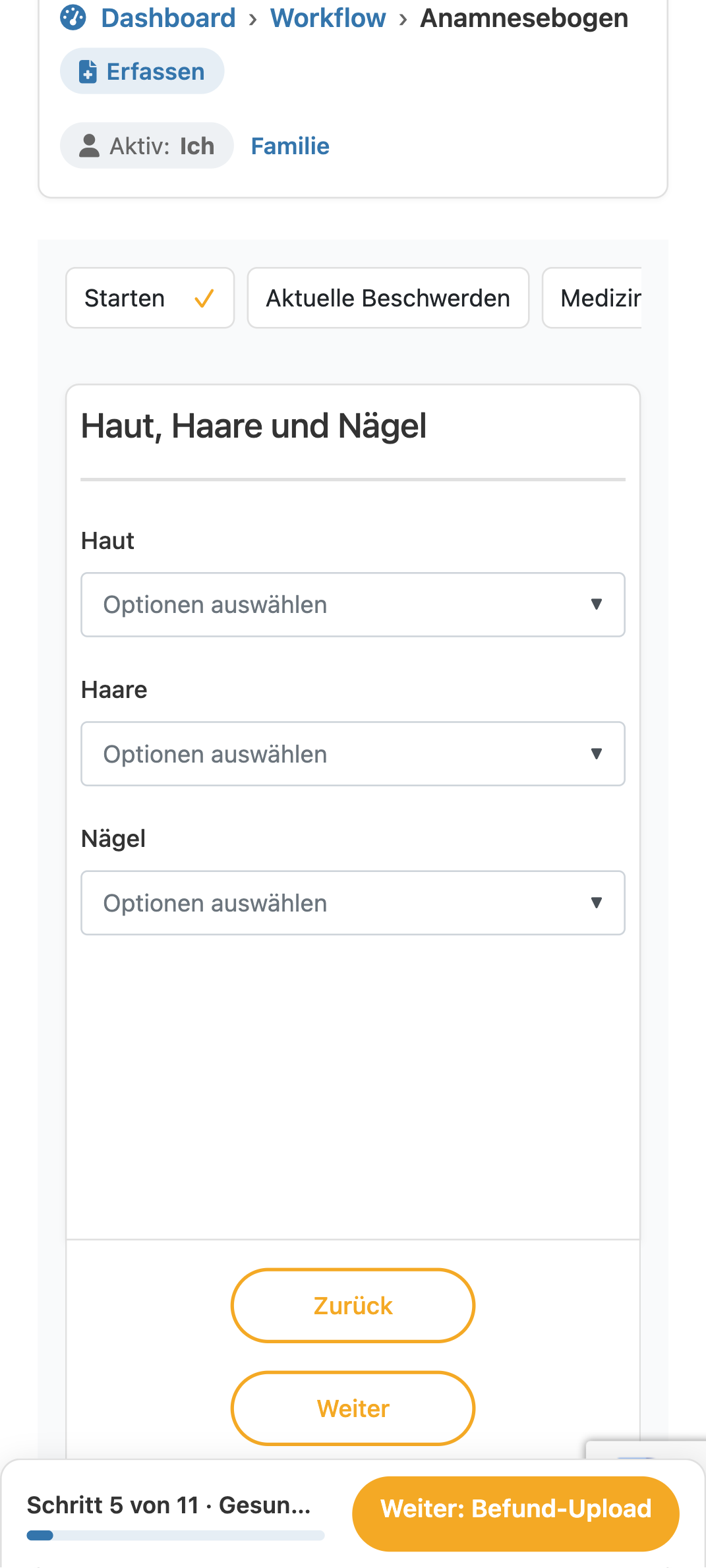
Task: Switch to the Starten tab
Action: pyautogui.click(x=150, y=298)
